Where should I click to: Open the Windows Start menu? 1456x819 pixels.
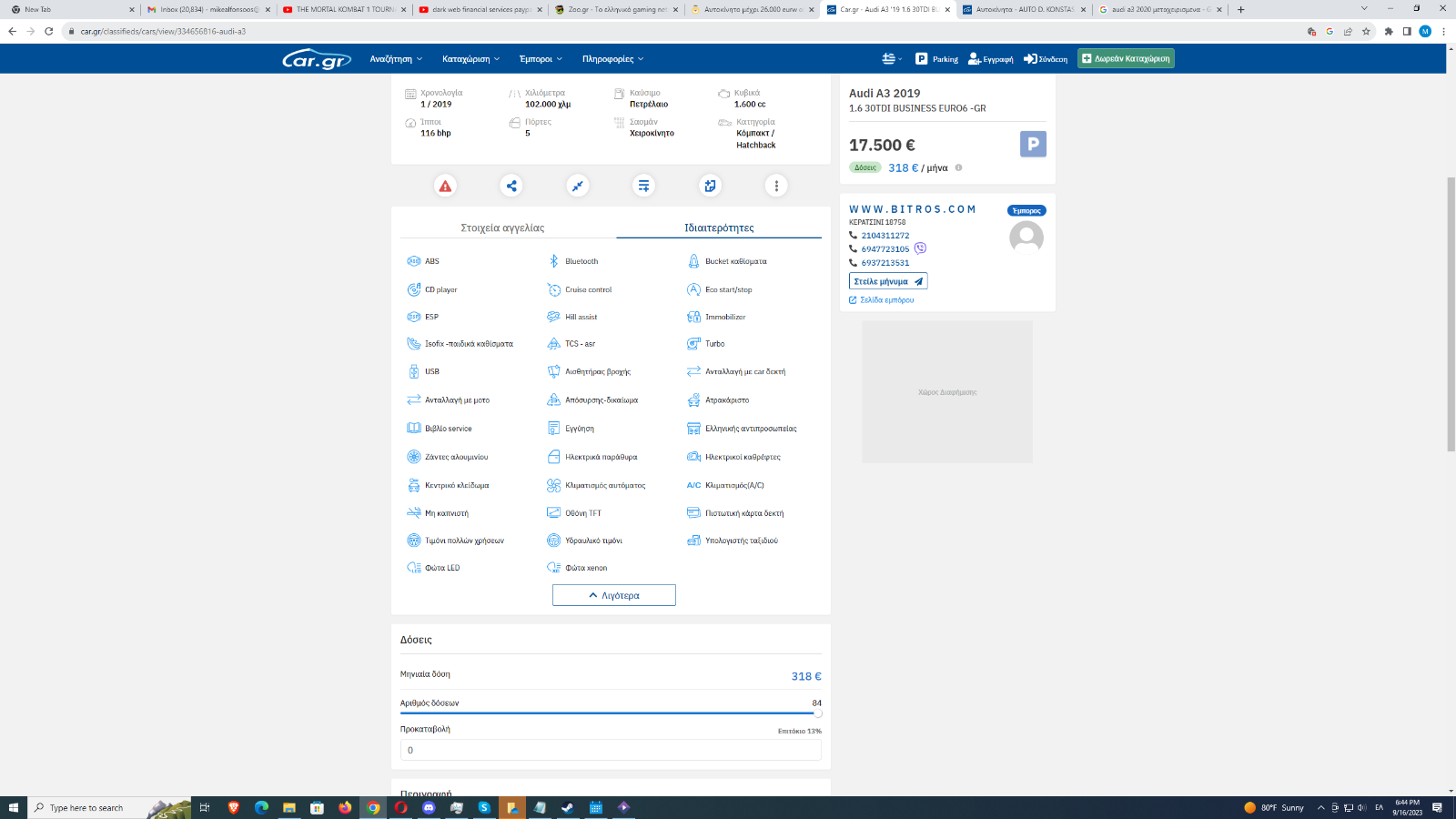13,807
